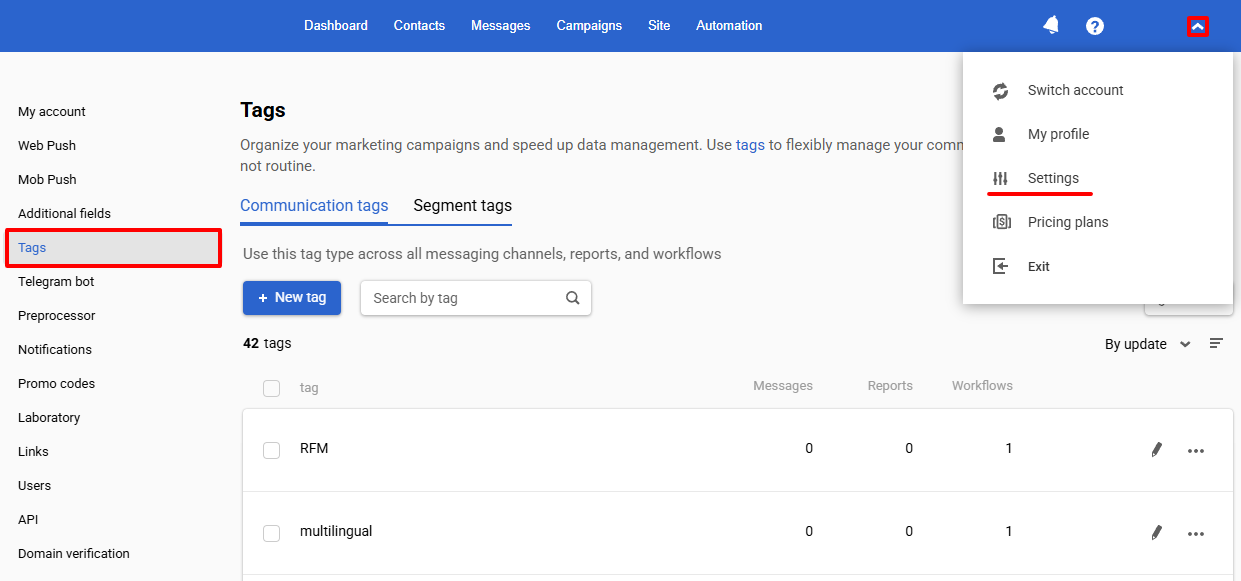The width and height of the screenshot is (1241, 581).
Task: Open Web Push settings in sidebar
Action: click(x=47, y=146)
